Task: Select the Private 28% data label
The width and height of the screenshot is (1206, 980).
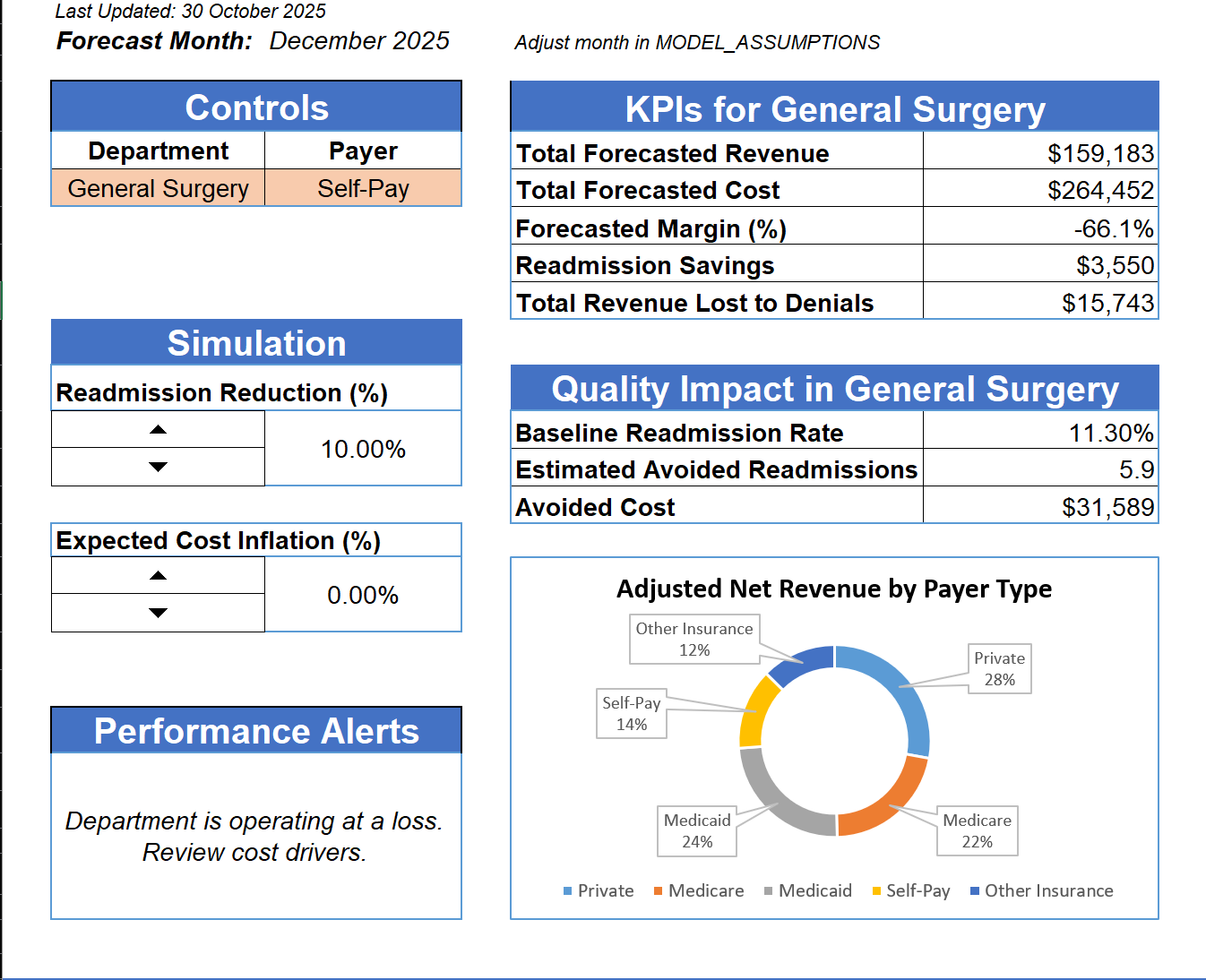Action: (x=999, y=669)
